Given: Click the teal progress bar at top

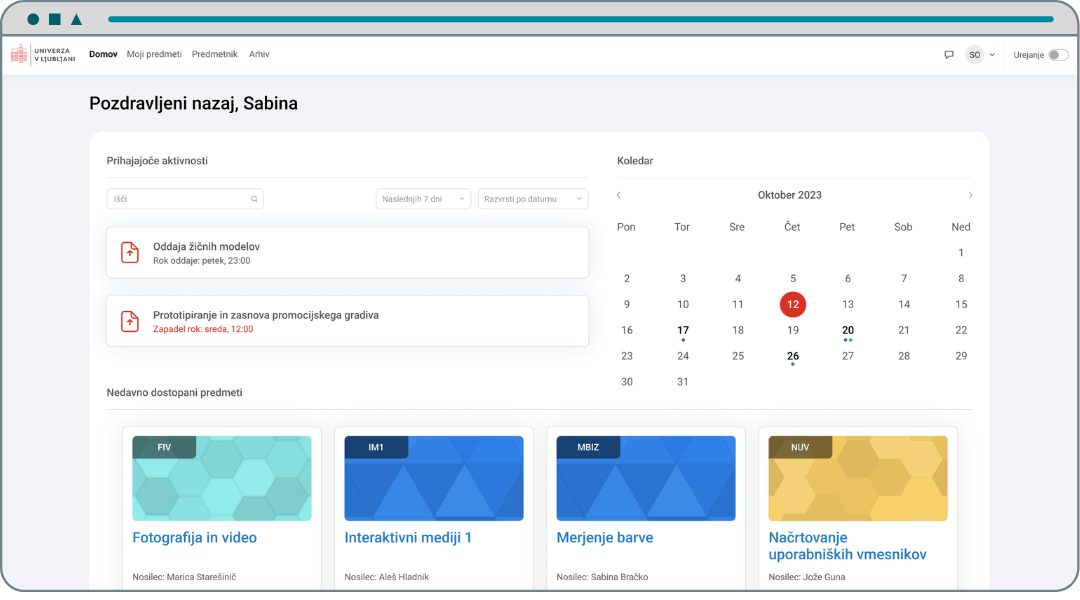Looking at the screenshot, I should pyautogui.click(x=581, y=19).
